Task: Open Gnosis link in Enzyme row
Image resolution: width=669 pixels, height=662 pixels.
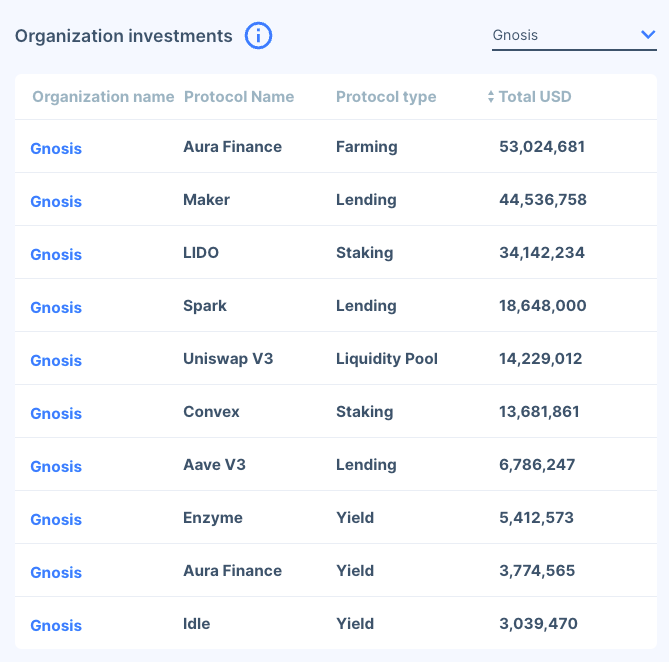Action: [56, 520]
